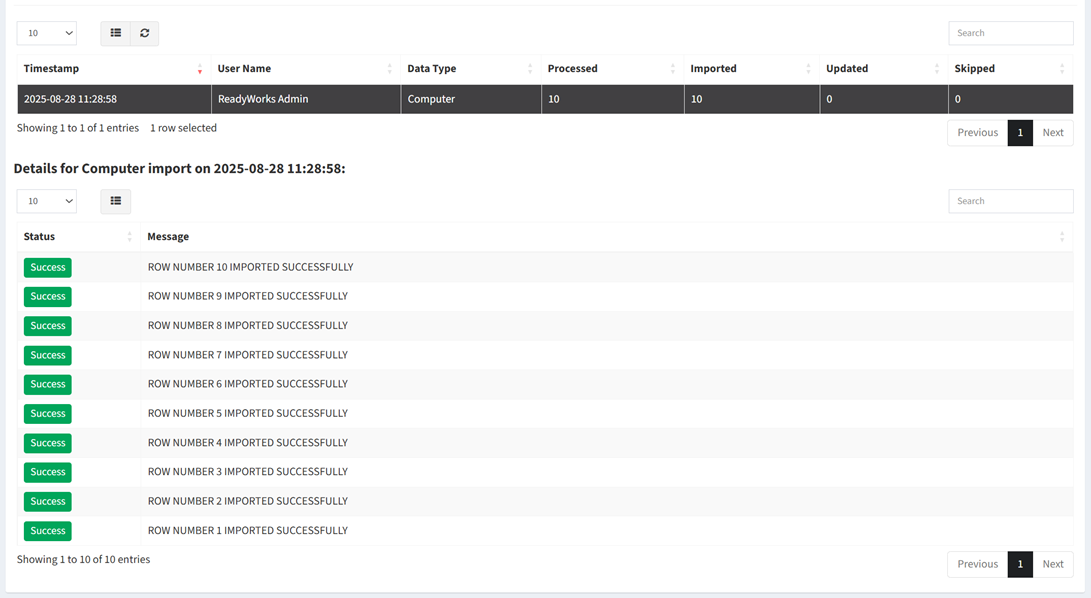
Task: Sort the User Name column
Action: point(390,69)
